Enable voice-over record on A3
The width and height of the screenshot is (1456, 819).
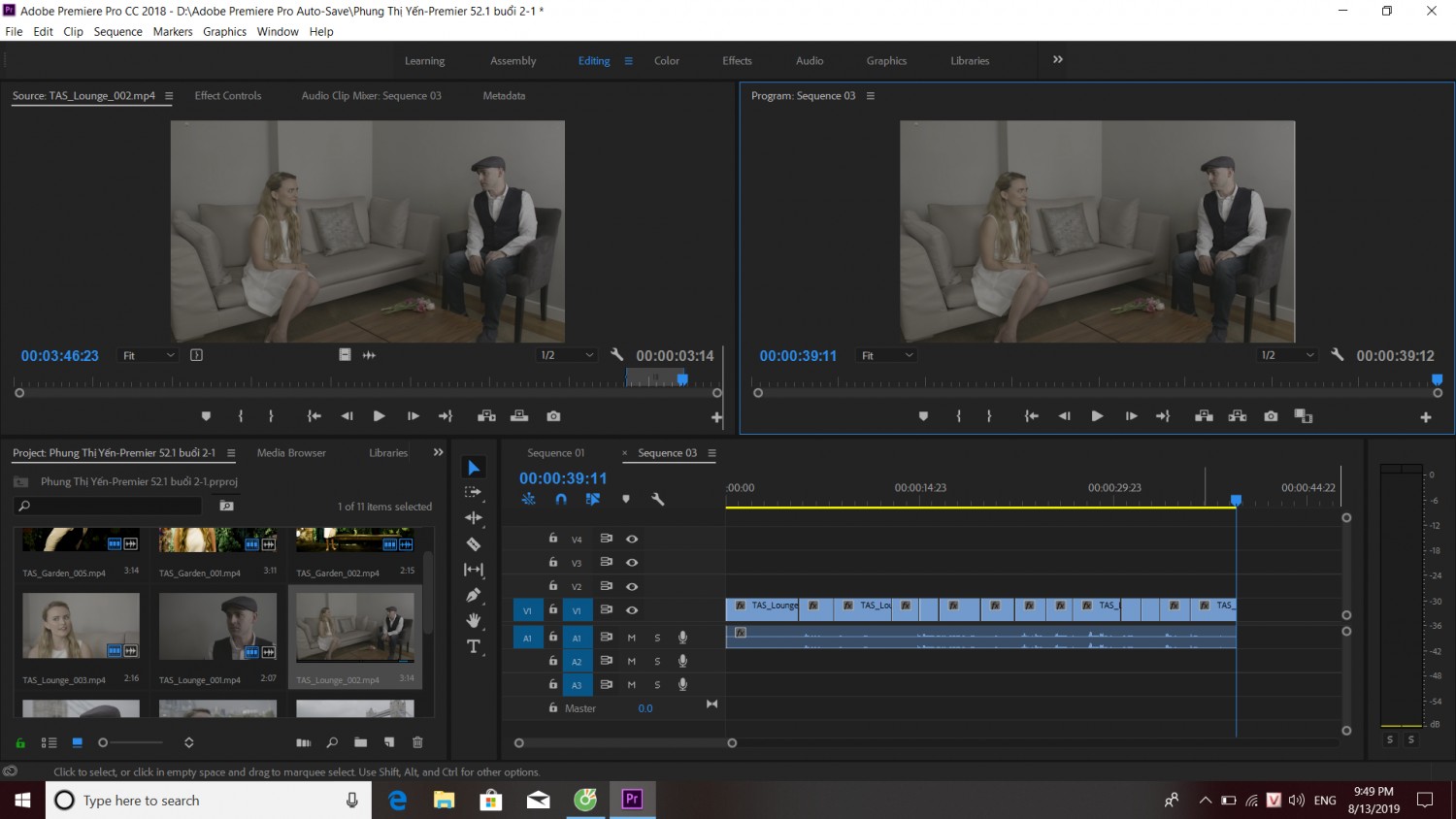click(x=682, y=684)
